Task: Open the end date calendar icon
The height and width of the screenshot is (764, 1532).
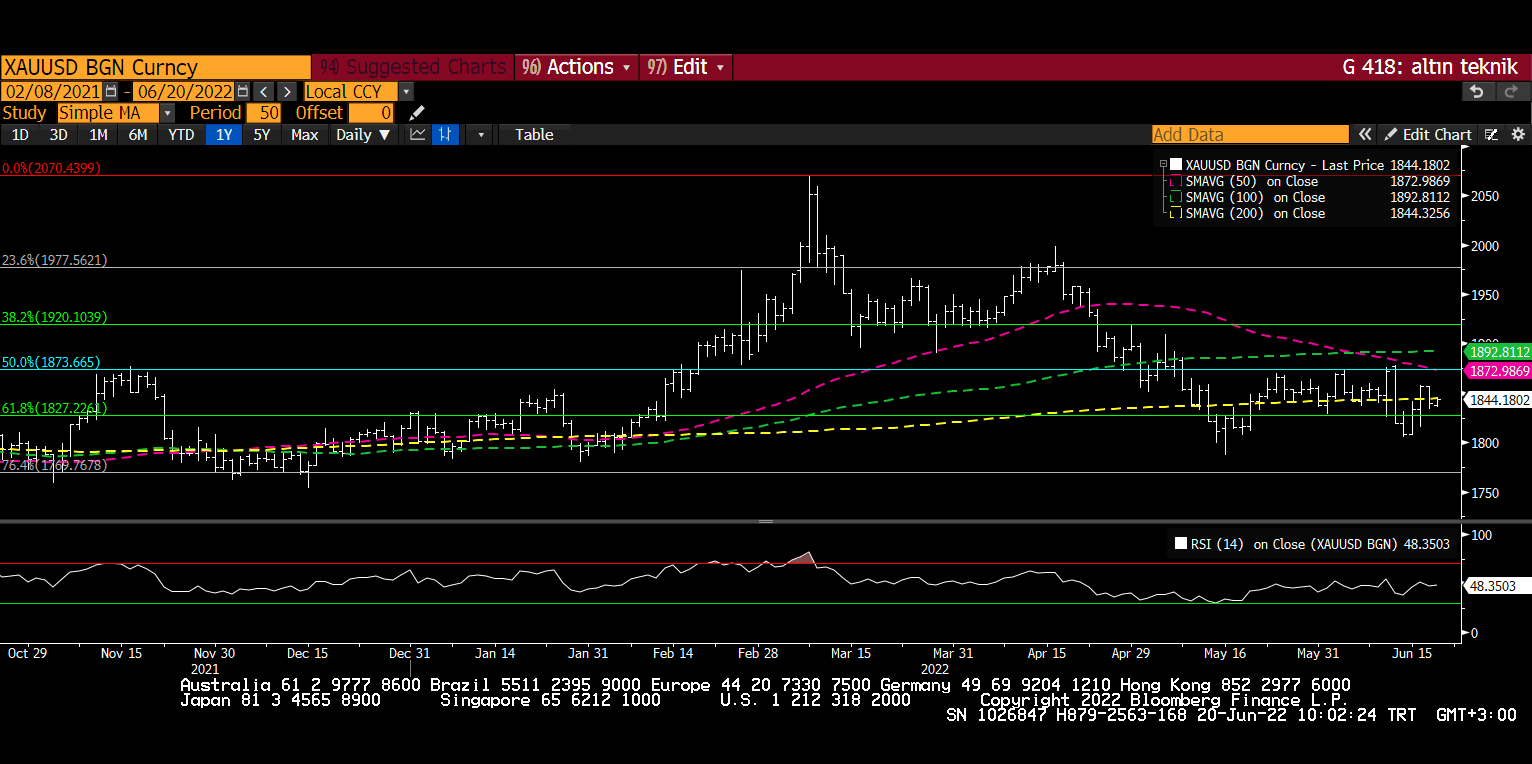Action: click(242, 91)
